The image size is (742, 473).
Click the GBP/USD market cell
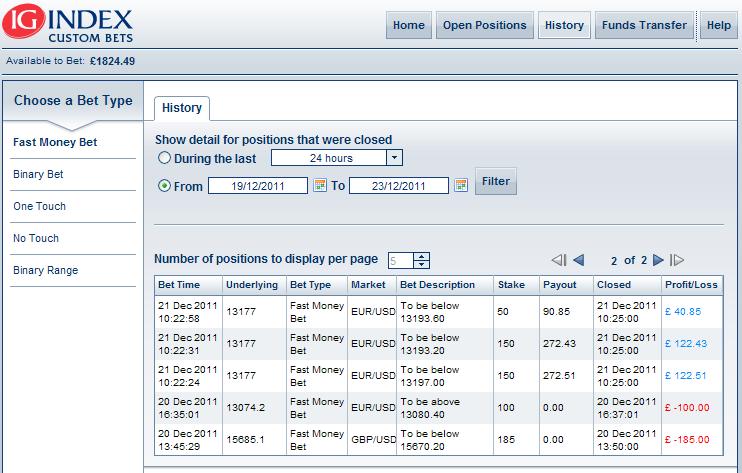(x=373, y=439)
